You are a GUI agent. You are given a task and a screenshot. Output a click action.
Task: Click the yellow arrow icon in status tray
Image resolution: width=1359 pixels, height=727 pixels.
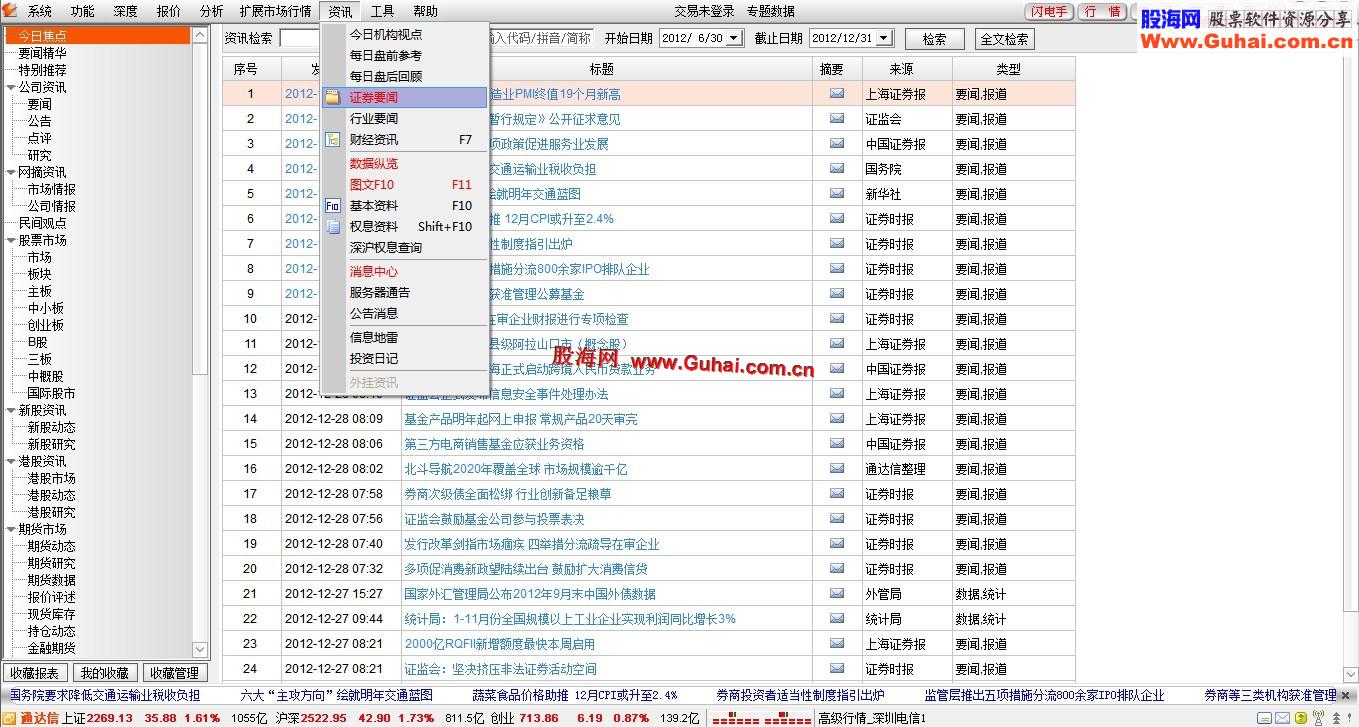[1300, 718]
